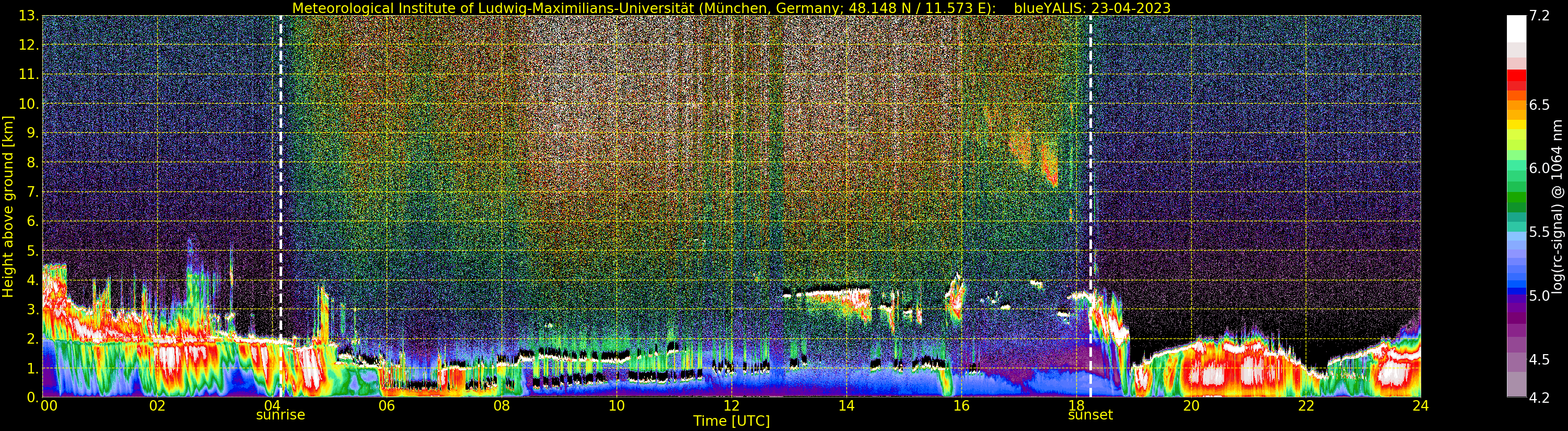Click the colorbar tick label 4.5
Viewport: 1568px width, 431px height.
[x=1540, y=360]
